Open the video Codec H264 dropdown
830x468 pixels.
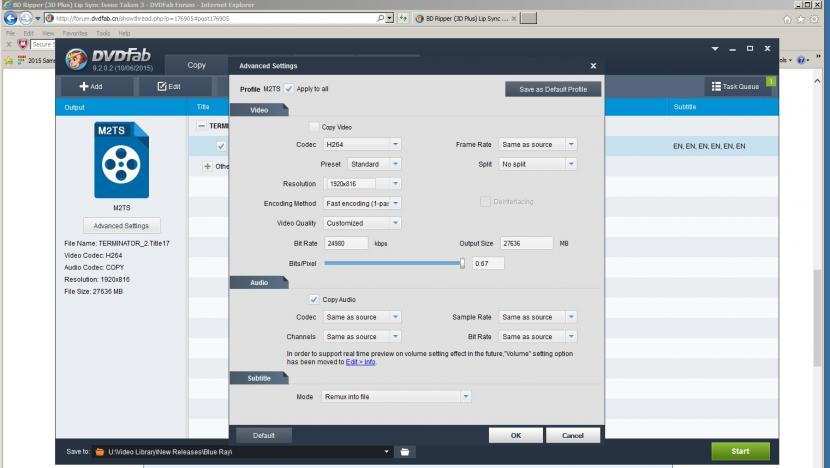point(362,145)
